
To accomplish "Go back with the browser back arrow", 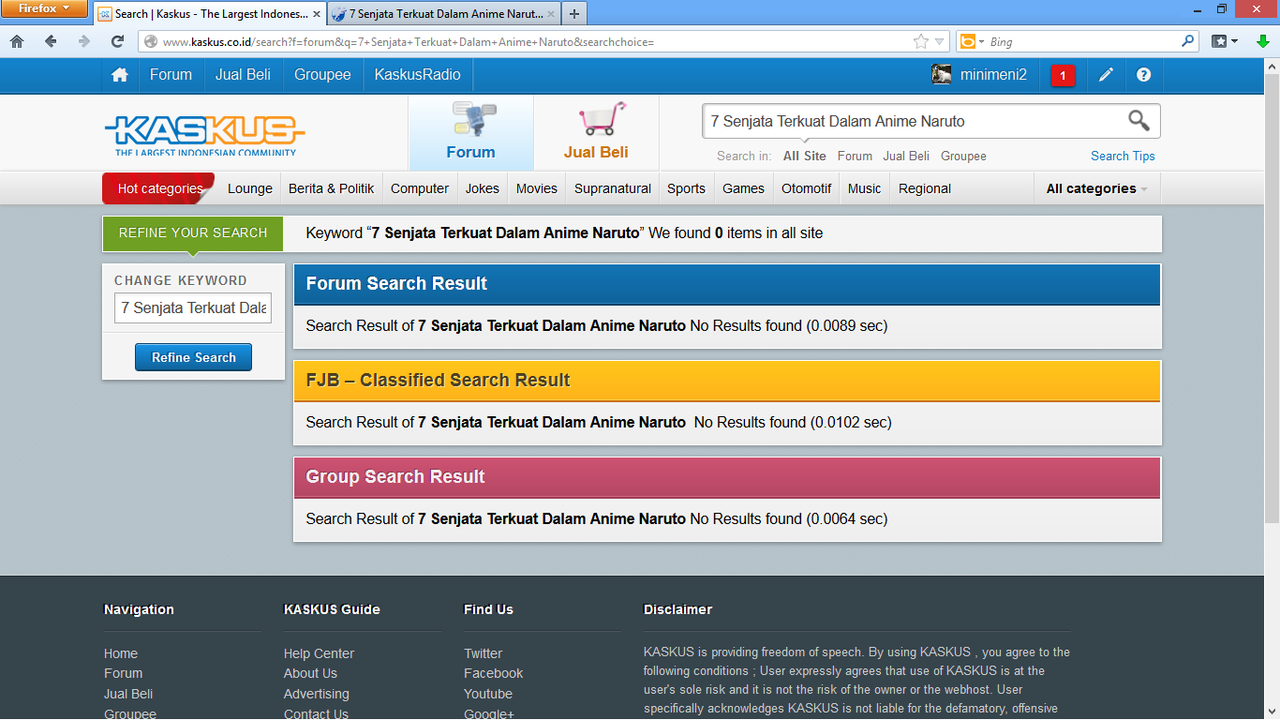I will click(50, 42).
